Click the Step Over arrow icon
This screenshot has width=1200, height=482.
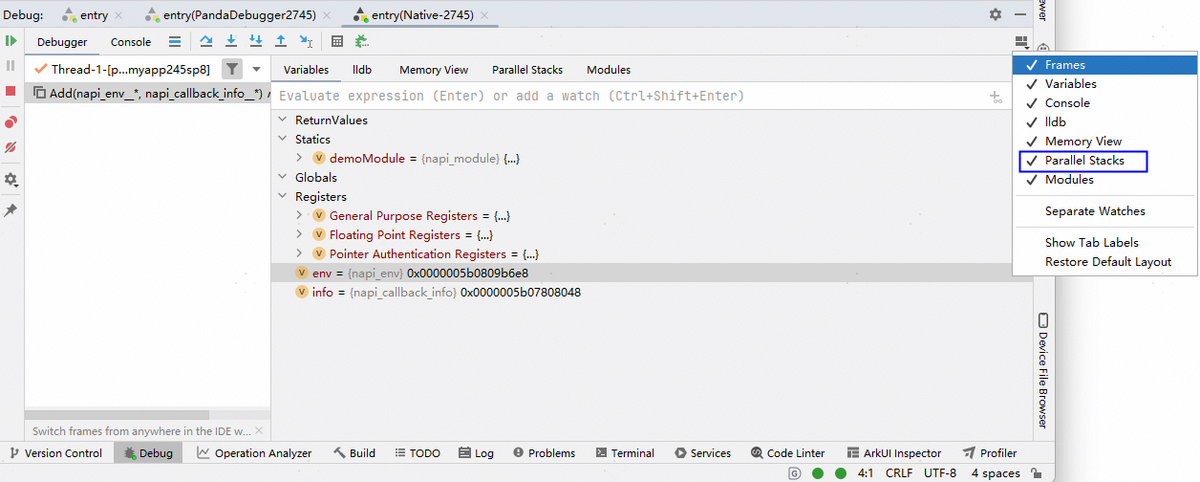pos(206,41)
